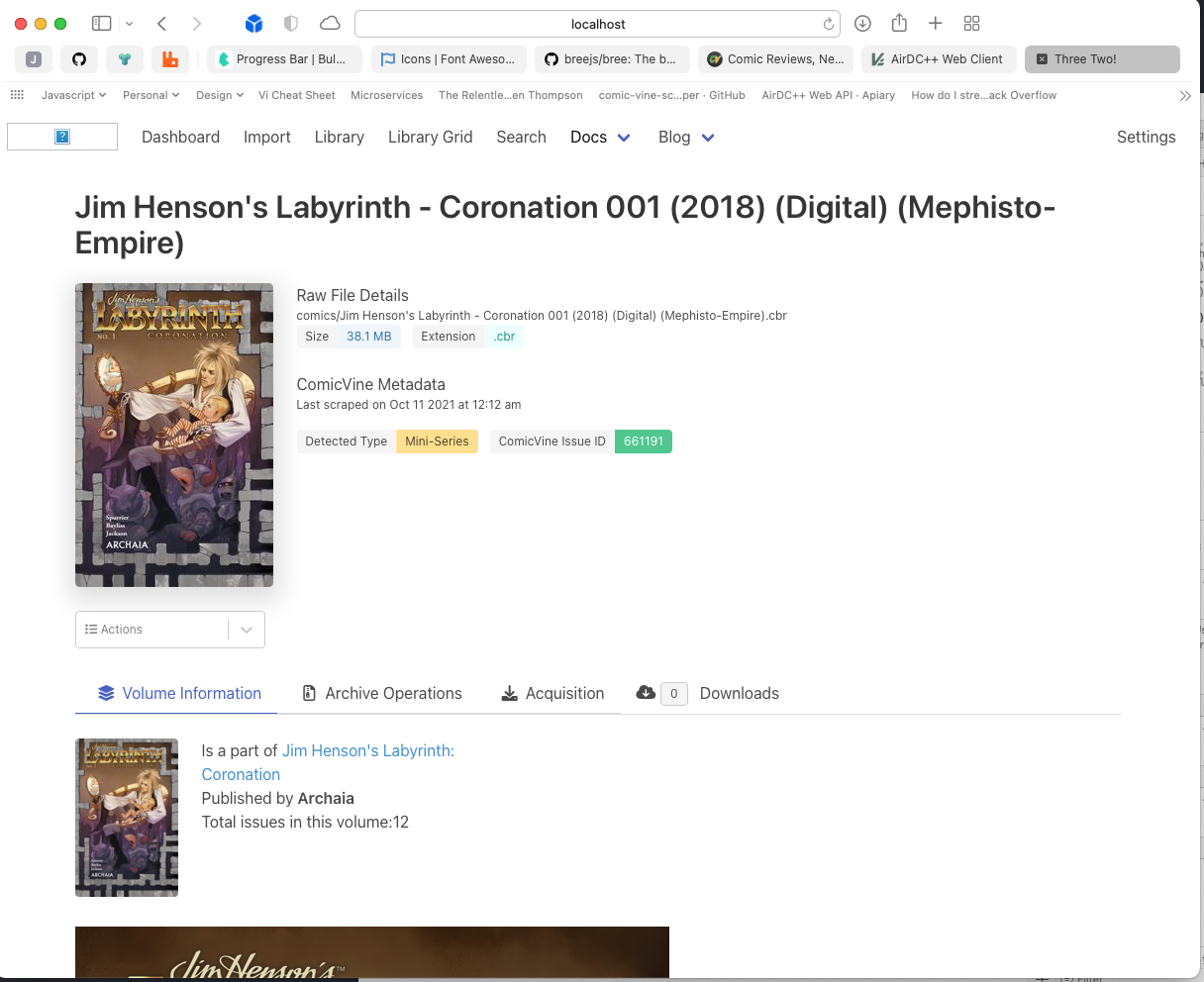The image size is (1204, 982).
Task: Click the iCloud tabs cloud icon
Action: (330, 24)
